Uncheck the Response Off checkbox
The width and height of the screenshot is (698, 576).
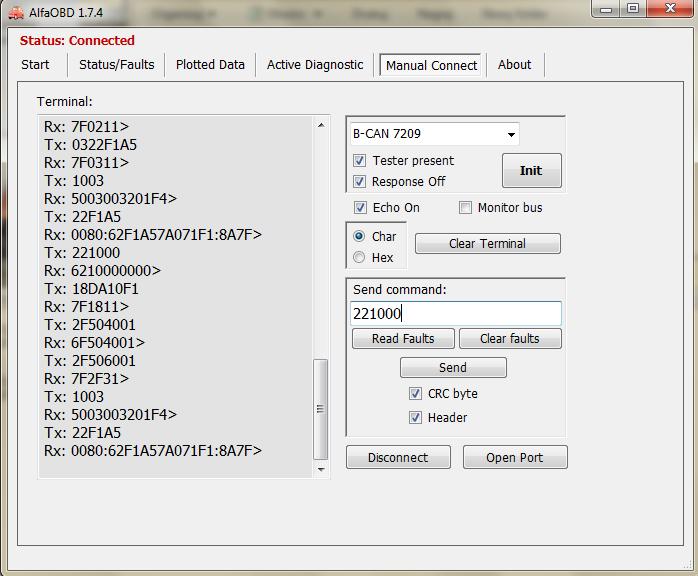point(360,181)
